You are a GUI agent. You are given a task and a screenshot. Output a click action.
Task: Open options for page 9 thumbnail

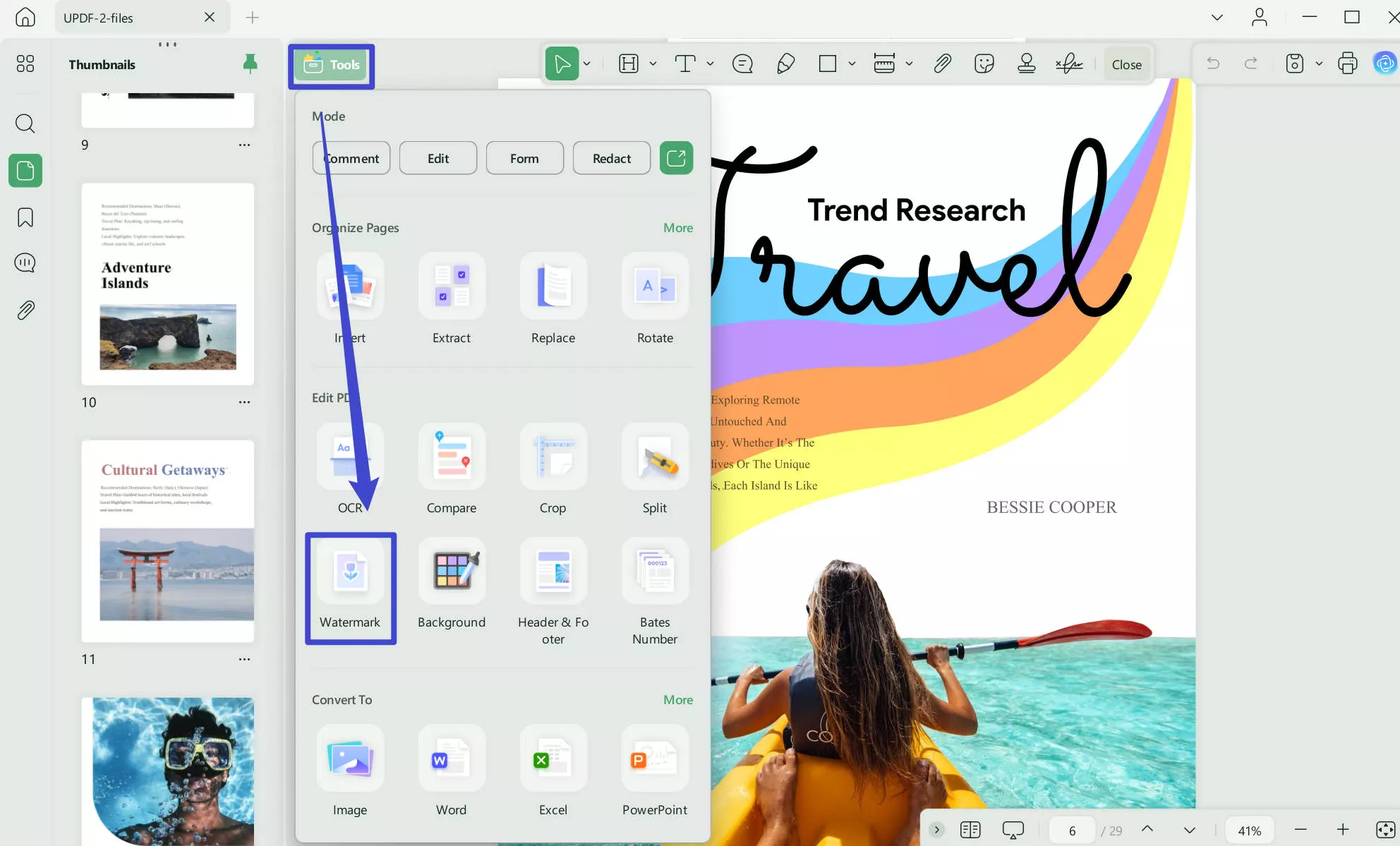(x=244, y=145)
